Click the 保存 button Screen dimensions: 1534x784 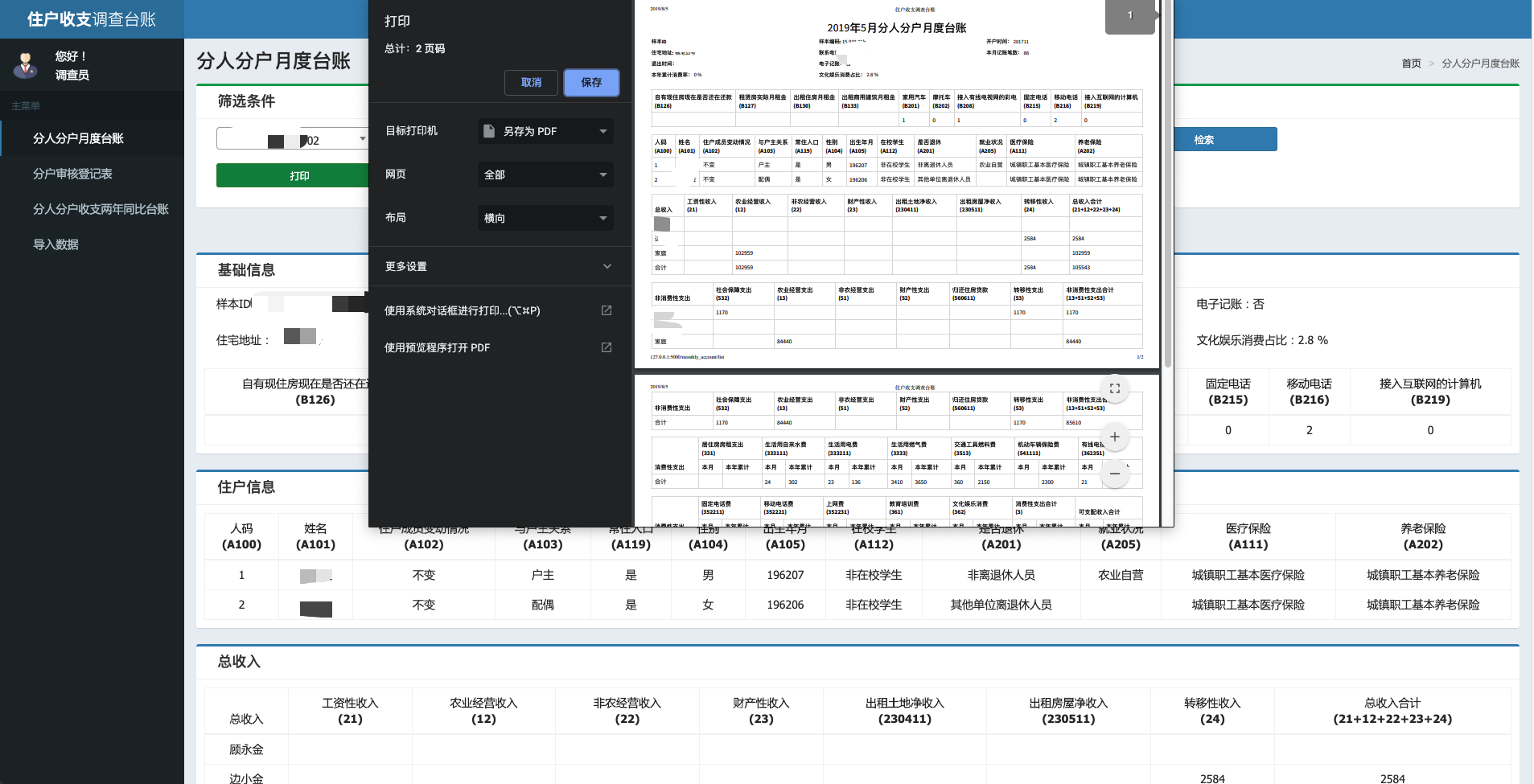[591, 82]
